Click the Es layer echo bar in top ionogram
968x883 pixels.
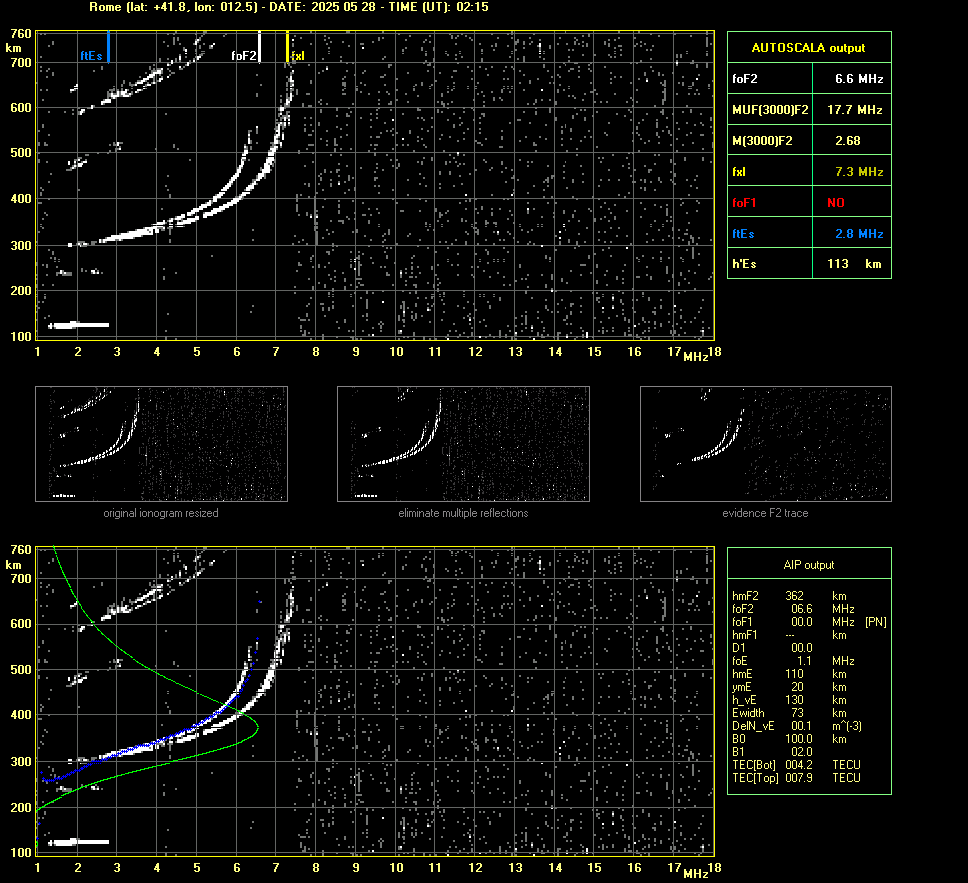tap(79, 325)
